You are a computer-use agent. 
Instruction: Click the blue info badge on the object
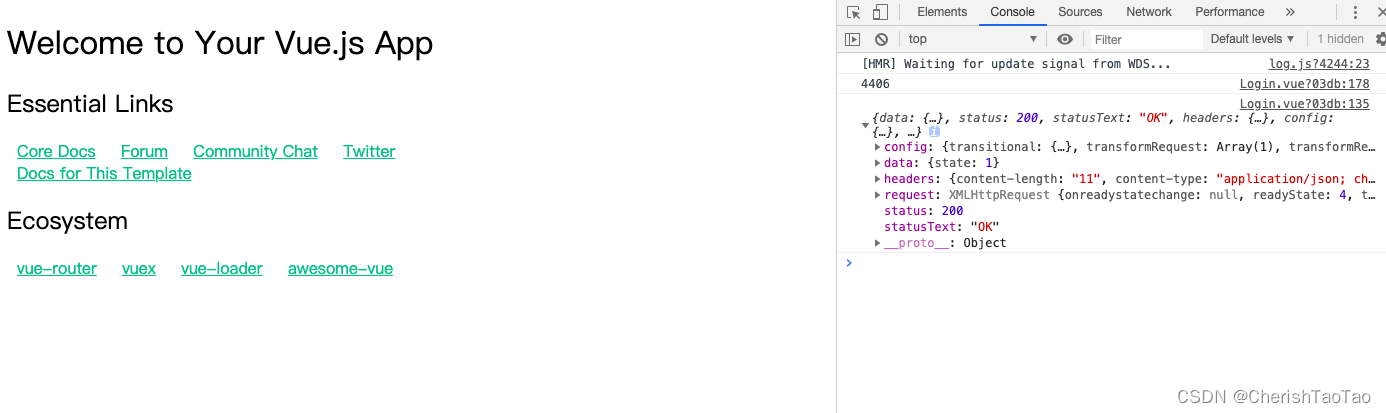coord(933,131)
